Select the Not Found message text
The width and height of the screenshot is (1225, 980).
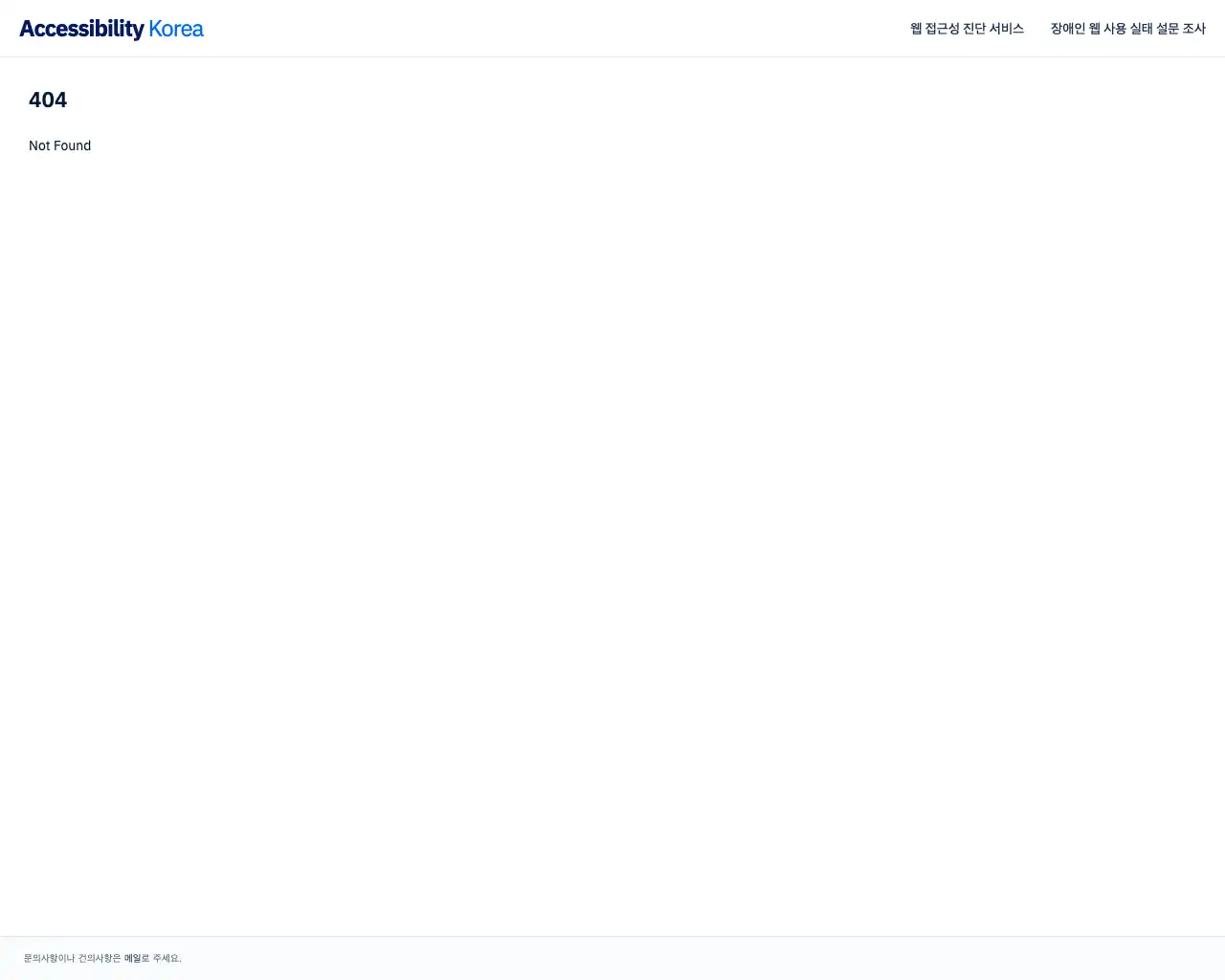59,145
